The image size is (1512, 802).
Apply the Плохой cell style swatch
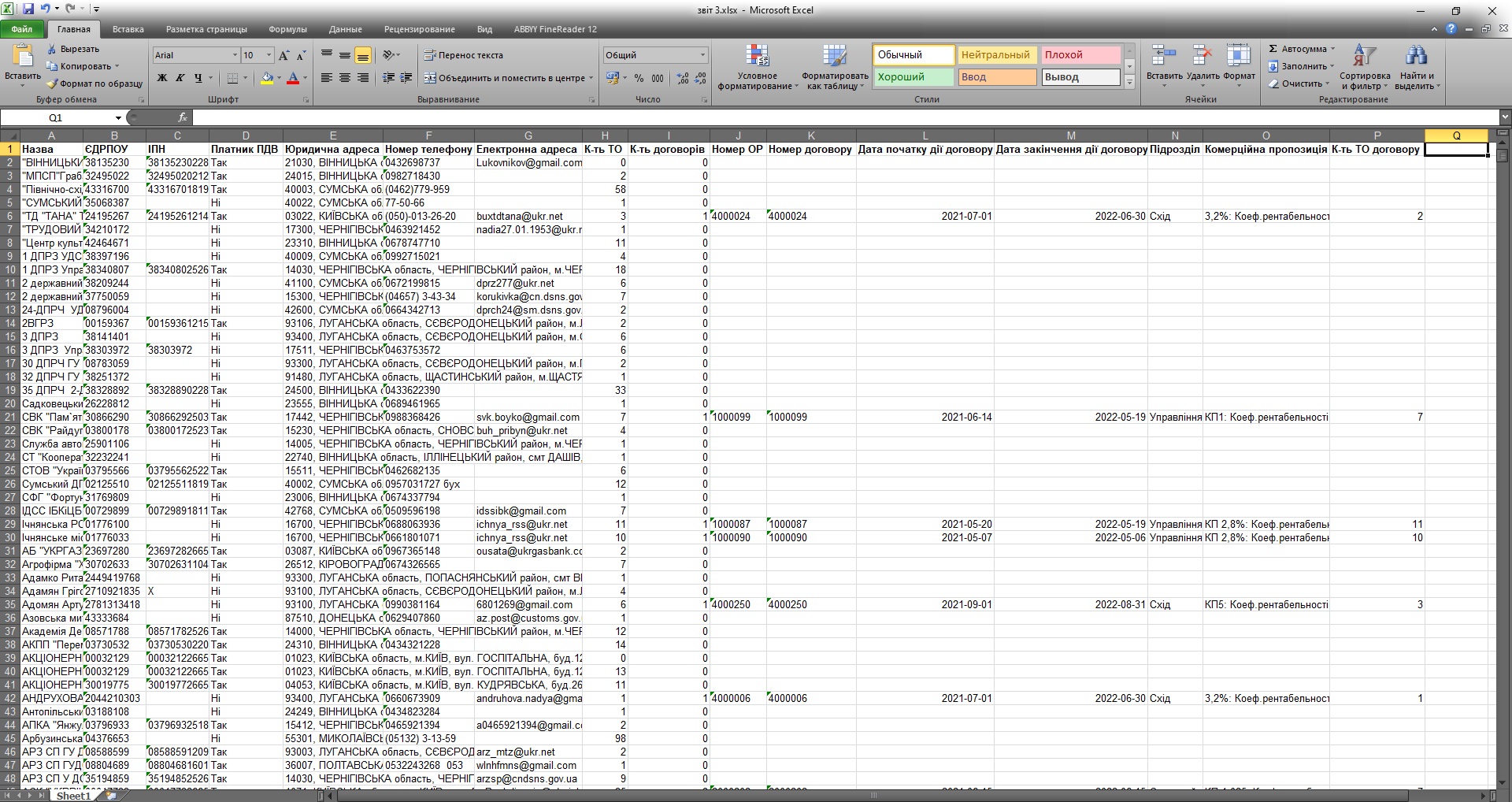coord(1080,55)
